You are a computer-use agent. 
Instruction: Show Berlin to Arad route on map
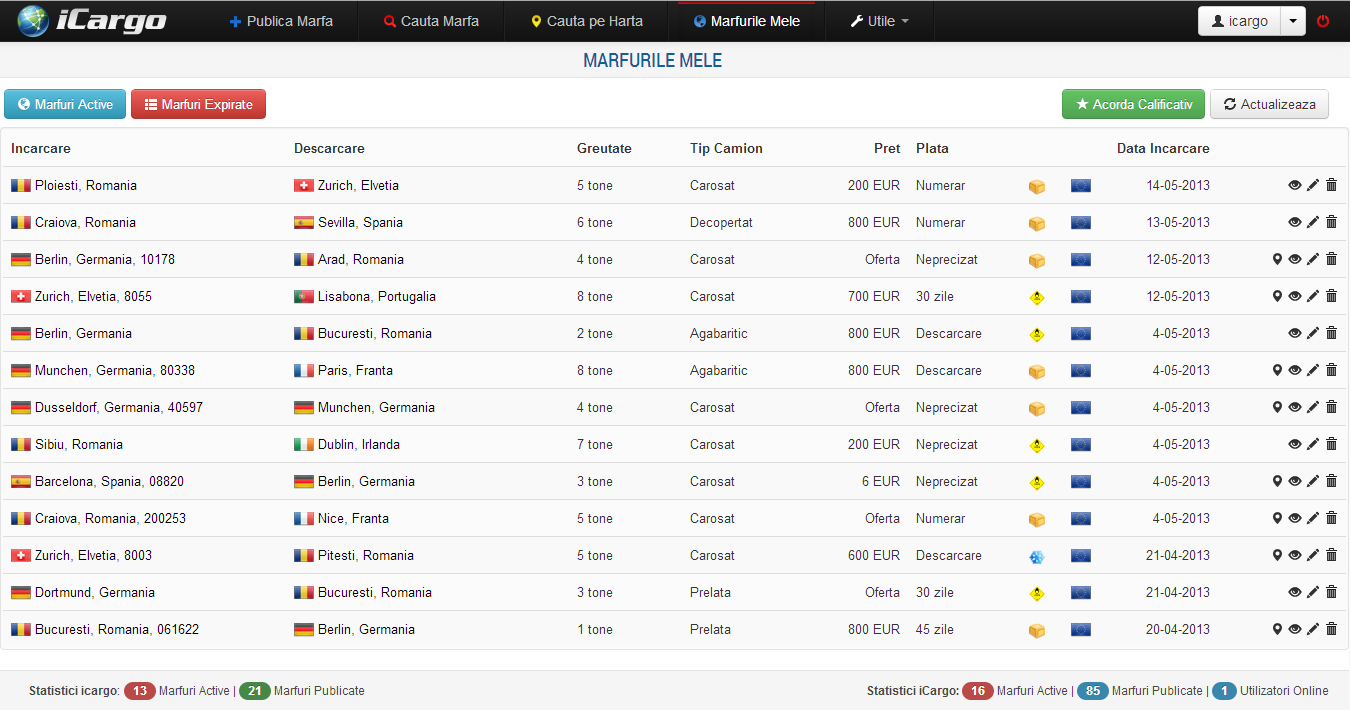[1277, 259]
